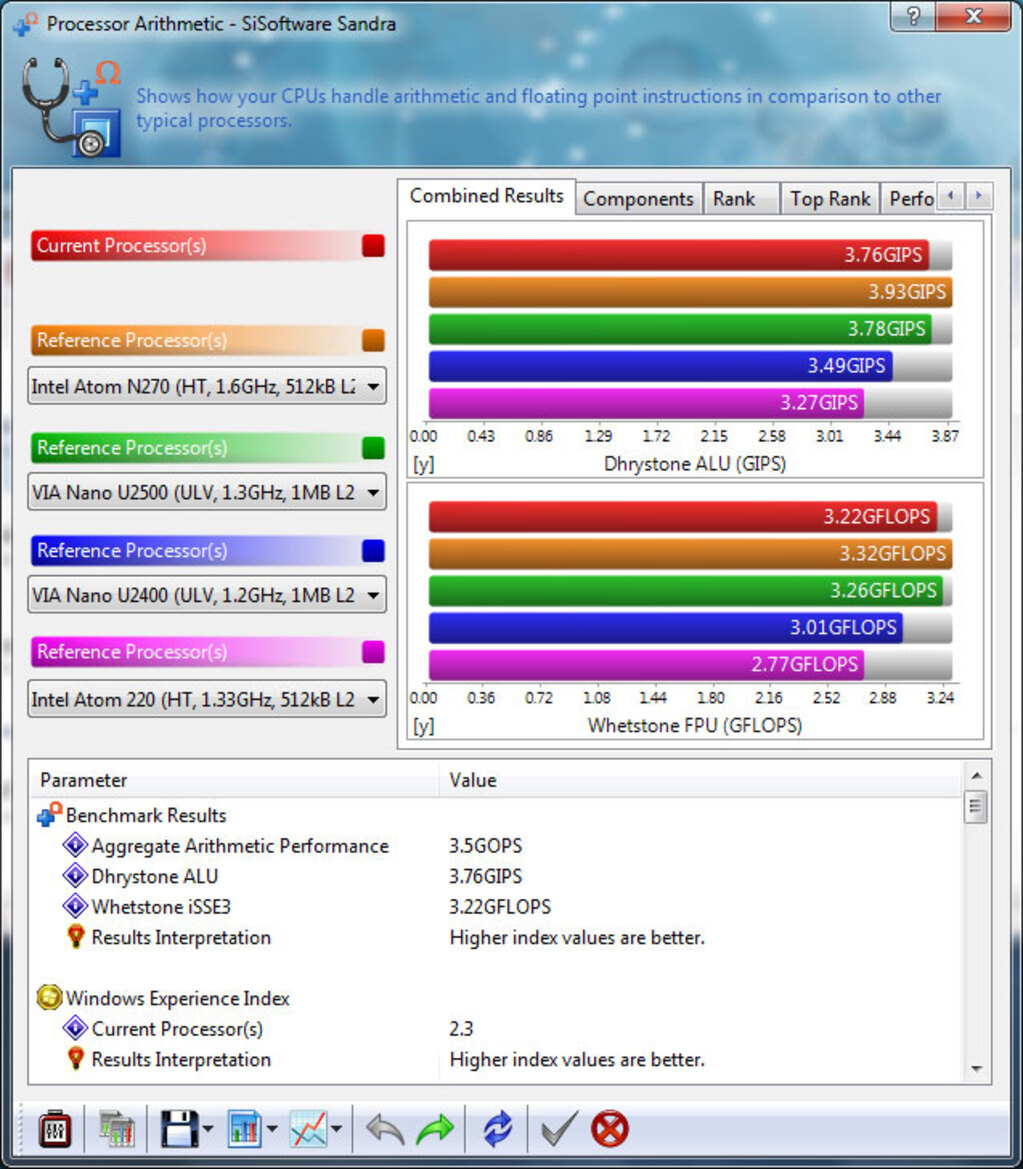Click the Parameter column header
The width and height of the screenshot is (1023, 1169).
coord(233,780)
